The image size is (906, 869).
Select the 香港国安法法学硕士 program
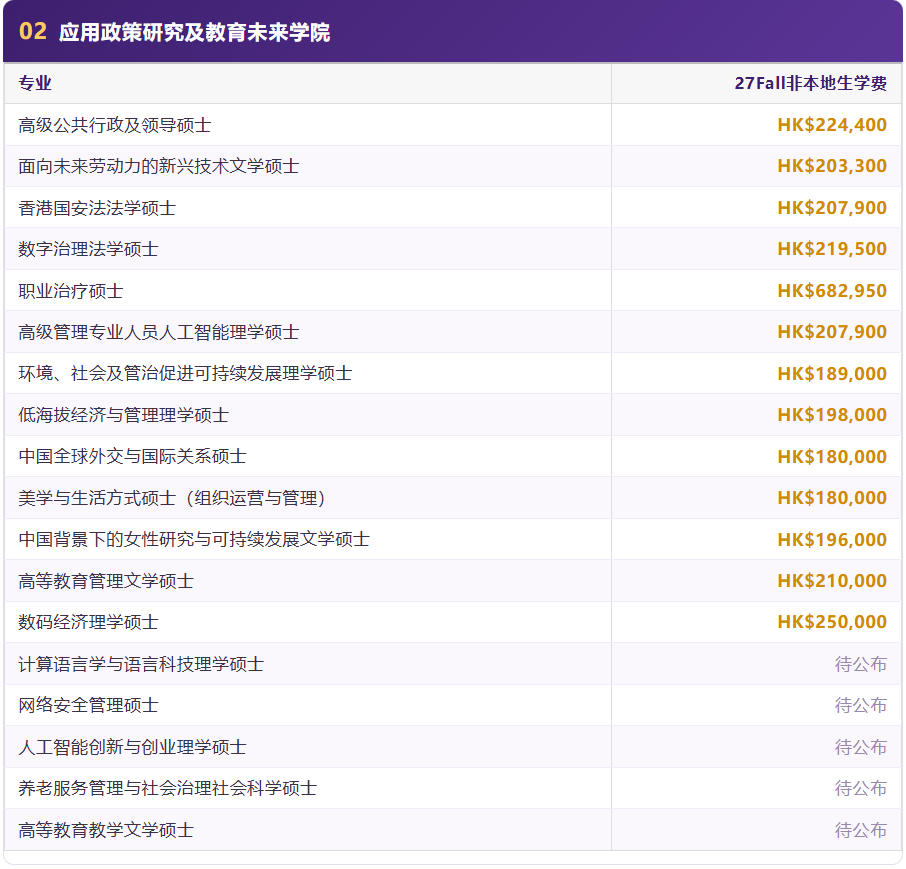(x=97, y=208)
